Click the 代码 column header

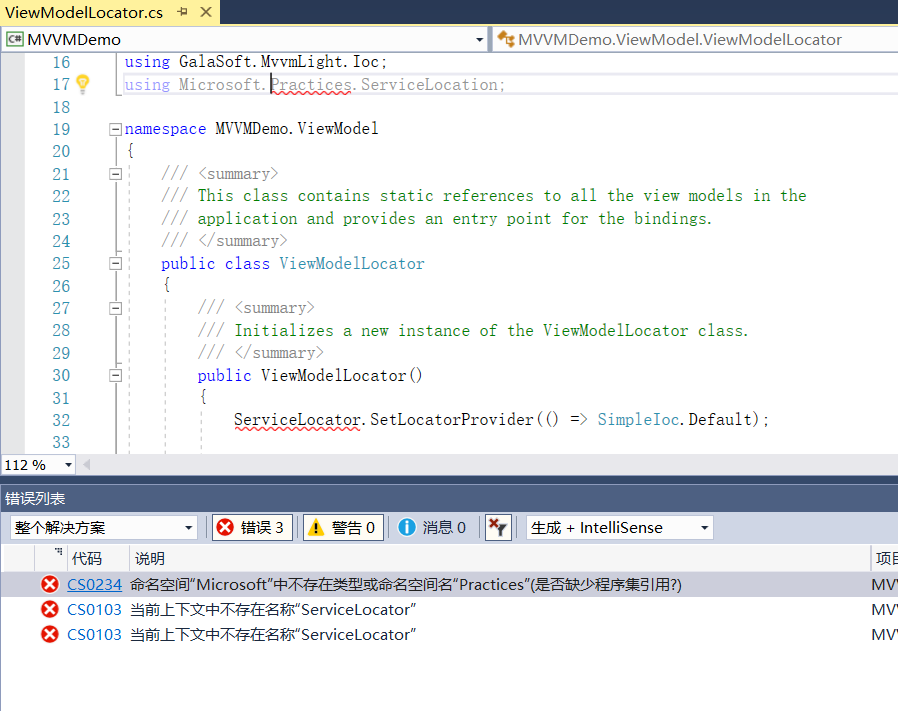tap(98, 559)
